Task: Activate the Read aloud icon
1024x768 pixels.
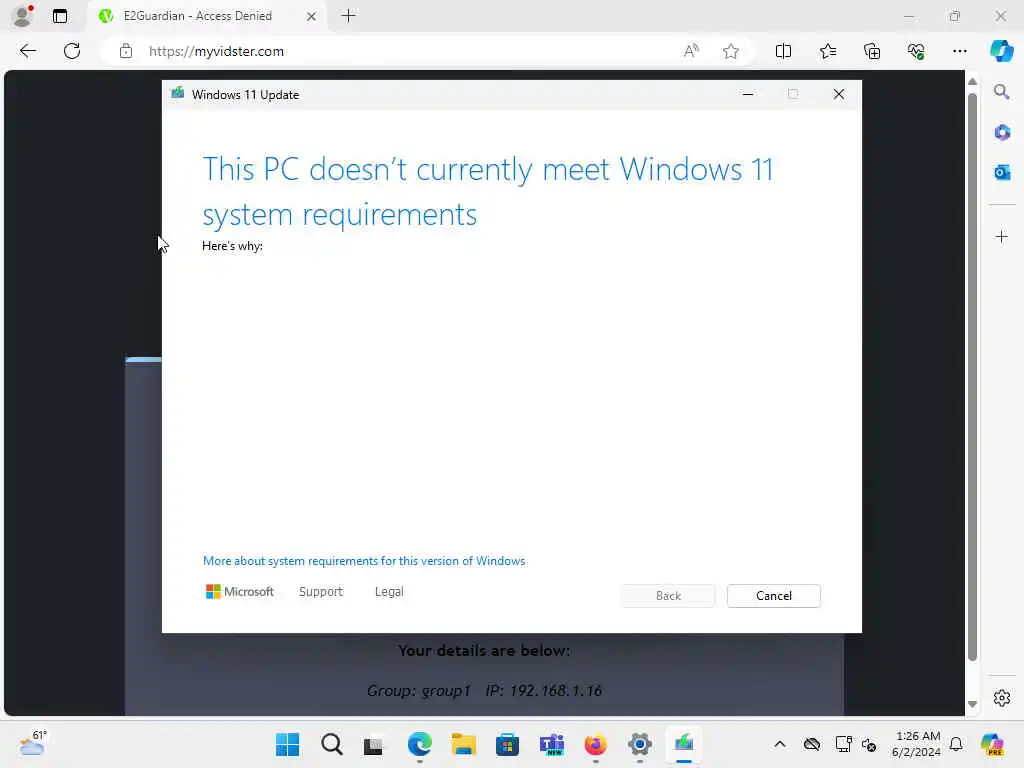Action: click(x=691, y=51)
